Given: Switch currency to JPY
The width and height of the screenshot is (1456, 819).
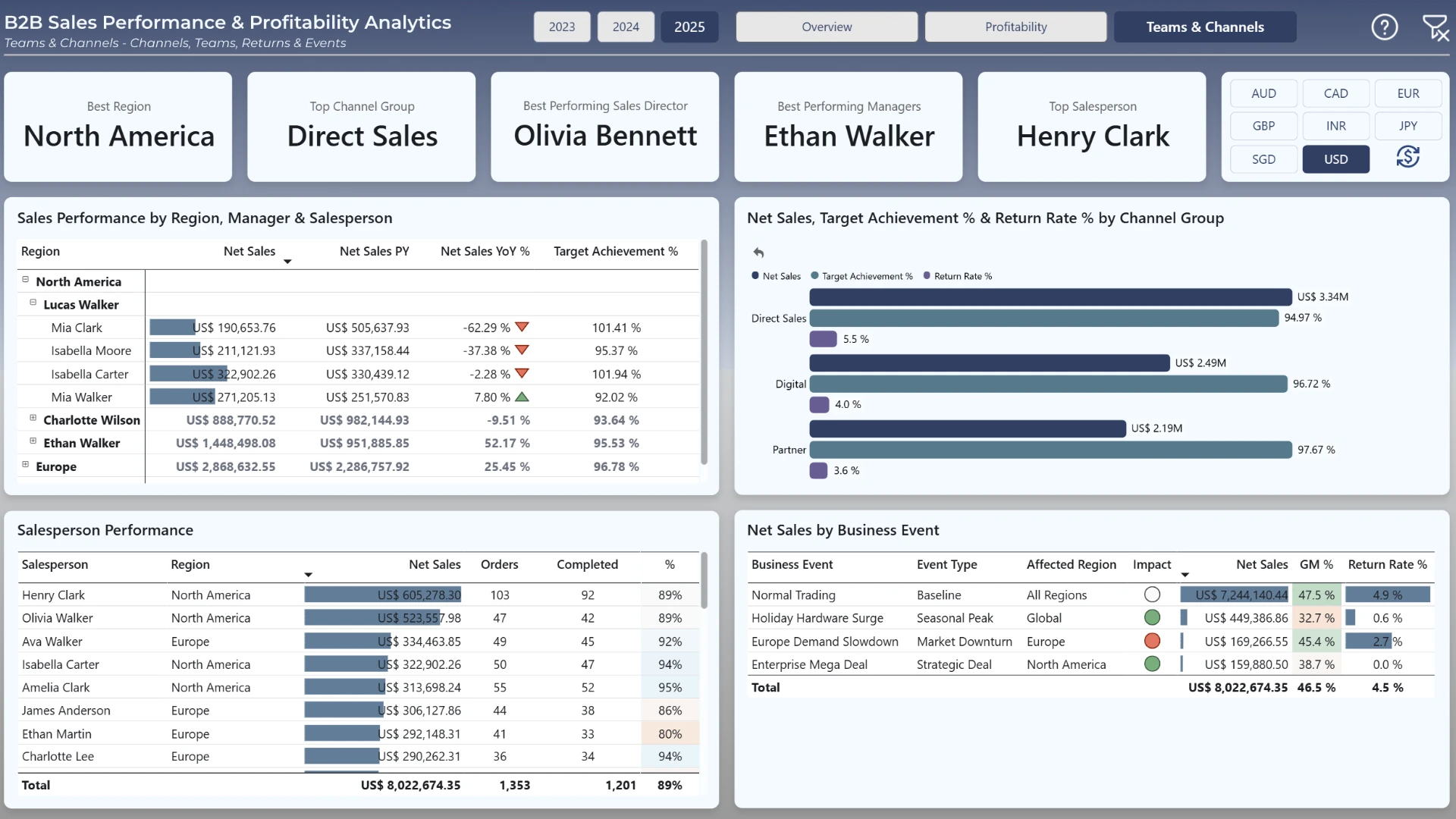Looking at the screenshot, I should (x=1408, y=126).
